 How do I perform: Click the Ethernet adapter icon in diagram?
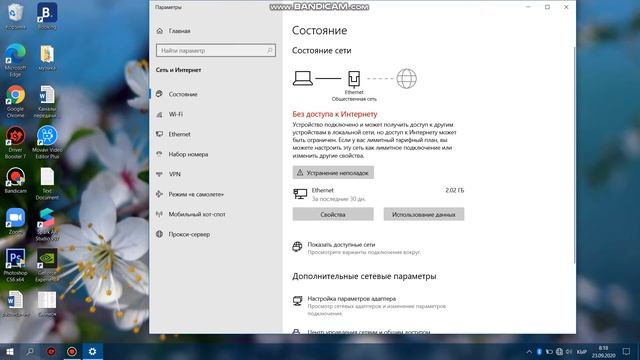pos(354,79)
